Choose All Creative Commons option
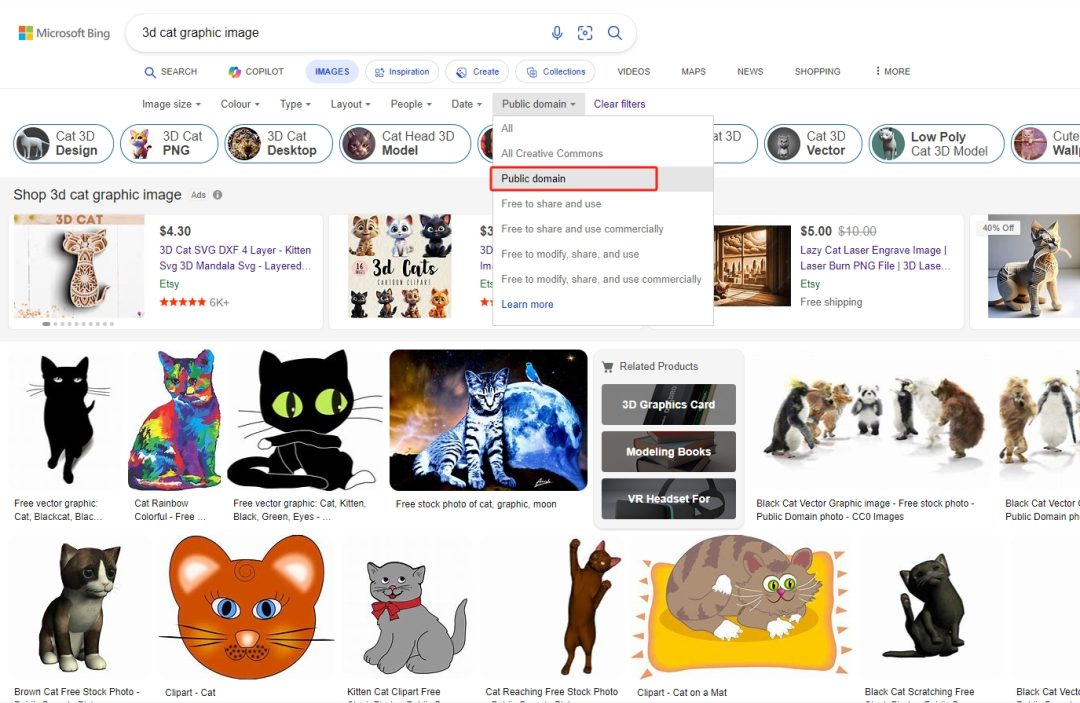The image size is (1080, 703). click(x=552, y=154)
